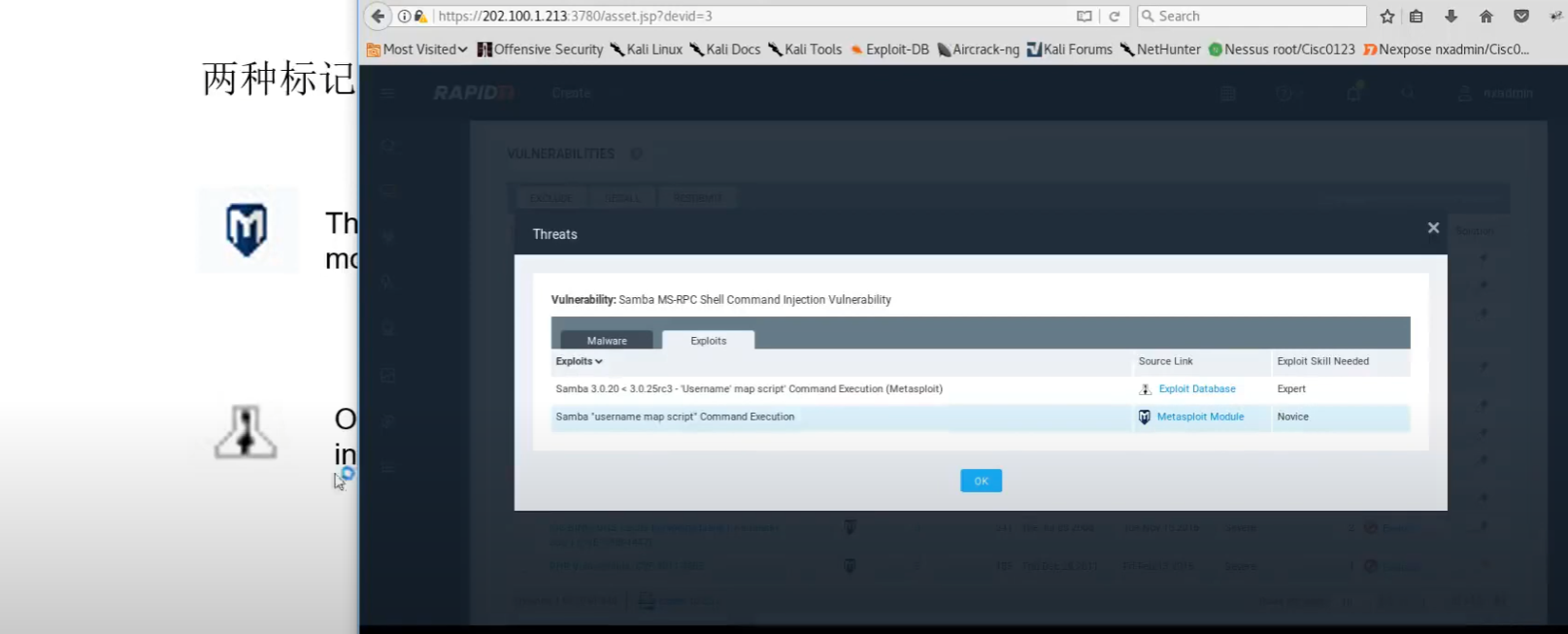
Task: Go back with the browser back arrow
Action: (x=378, y=16)
